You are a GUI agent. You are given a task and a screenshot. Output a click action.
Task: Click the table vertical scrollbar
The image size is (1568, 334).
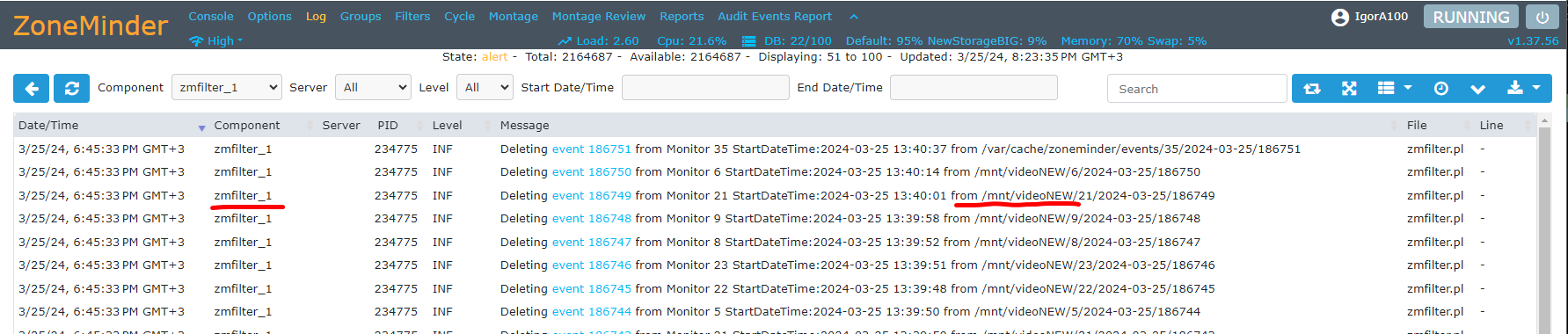1544,224
